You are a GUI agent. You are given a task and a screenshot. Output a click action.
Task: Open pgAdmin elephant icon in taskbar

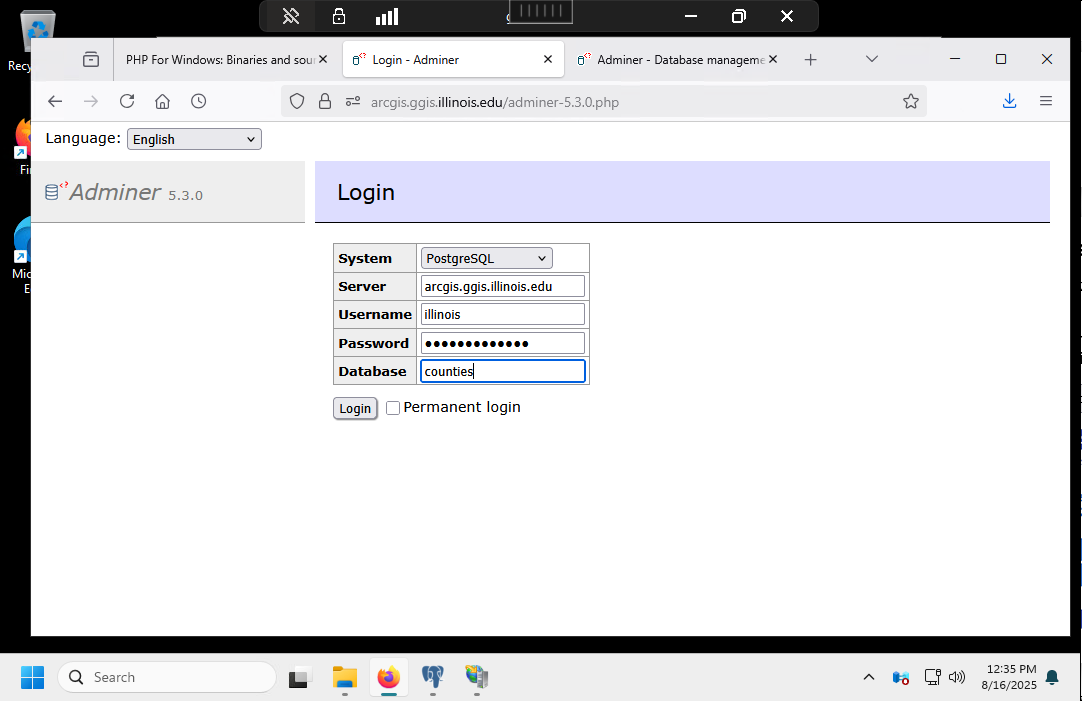tap(433, 677)
